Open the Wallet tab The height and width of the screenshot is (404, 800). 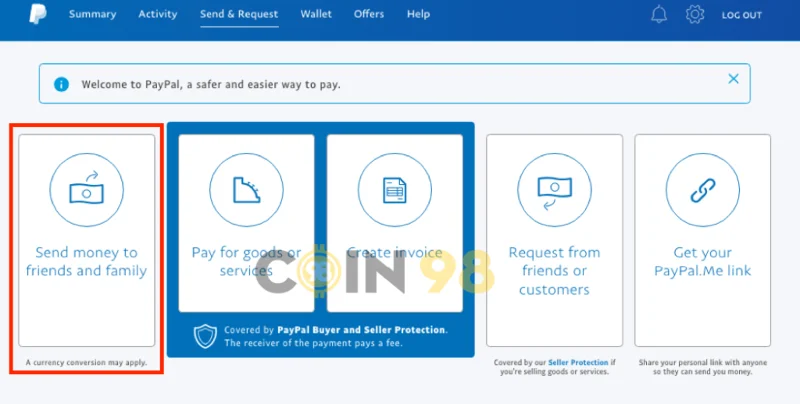(316, 14)
